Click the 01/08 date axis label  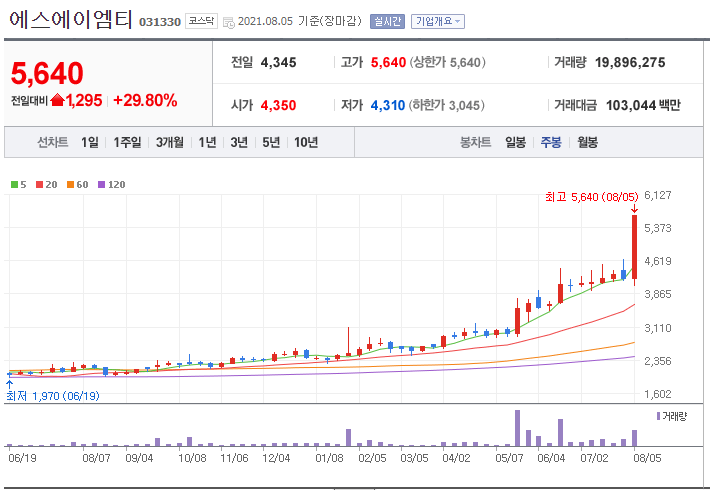click(329, 458)
